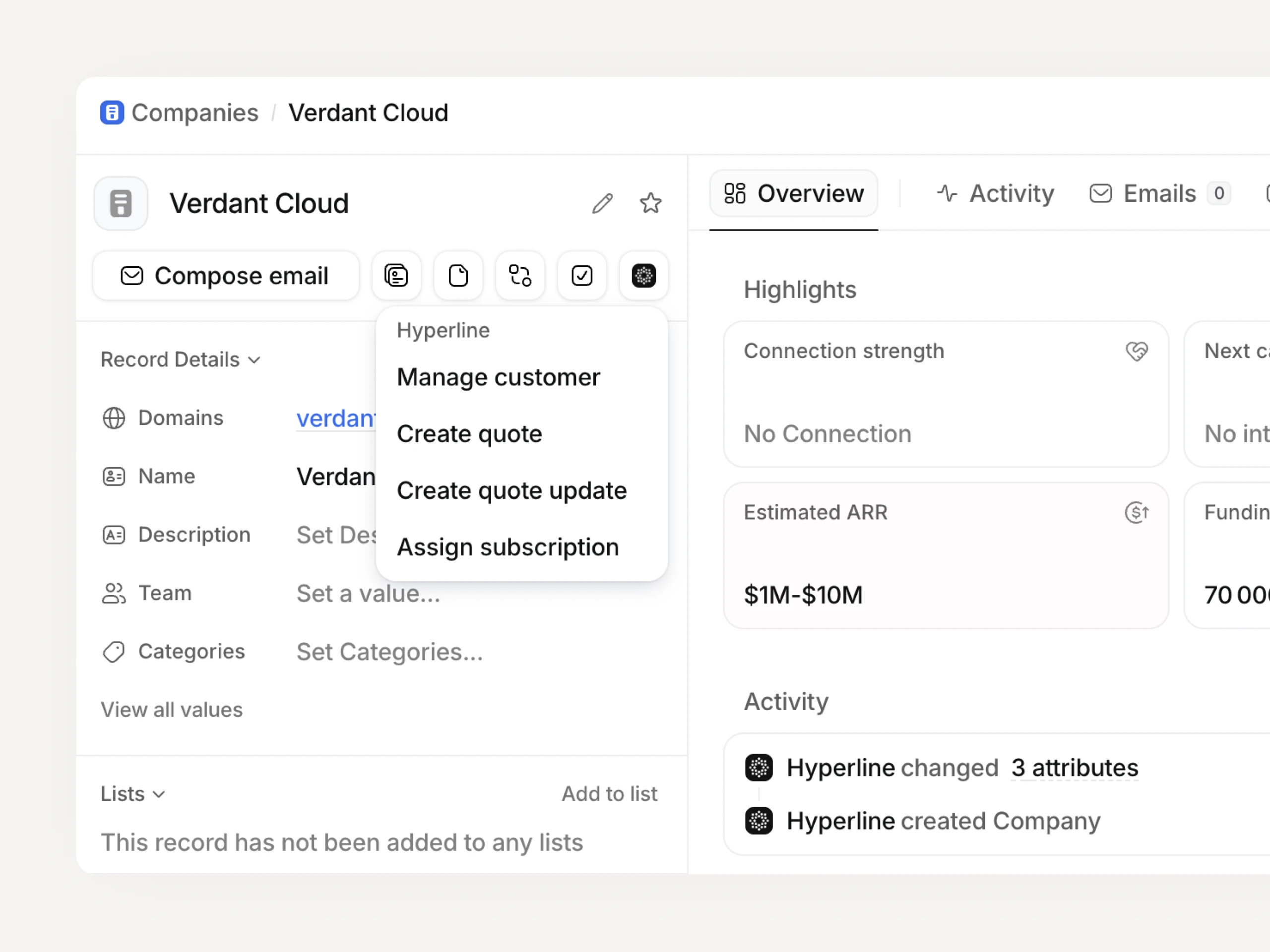Viewport: 1270px width, 952px height.
Task: Open the Companies breadcrumb link
Action: pyautogui.click(x=194, y=113)
